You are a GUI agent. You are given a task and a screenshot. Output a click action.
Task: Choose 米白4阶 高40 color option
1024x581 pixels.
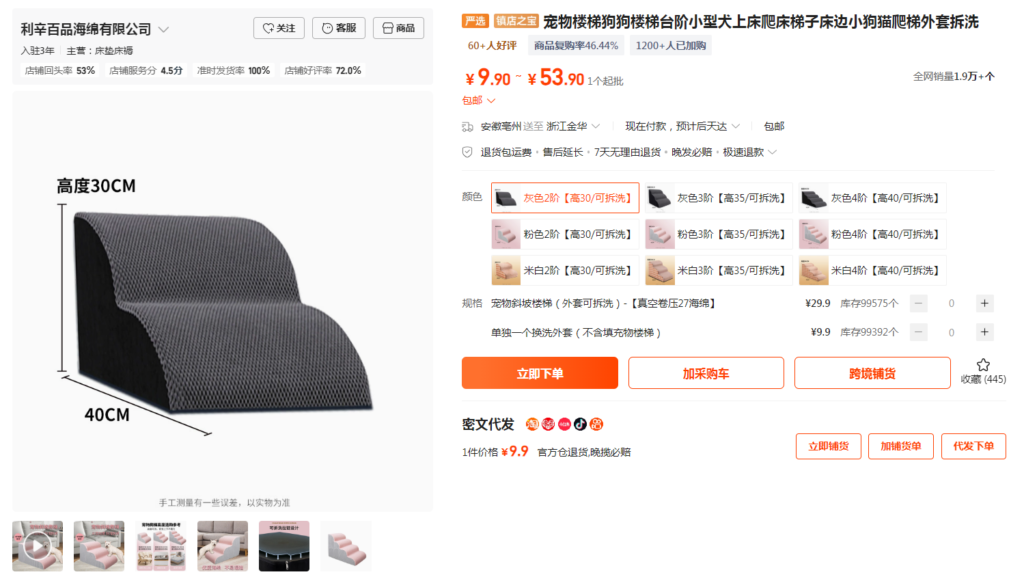(x=872, y=270)
